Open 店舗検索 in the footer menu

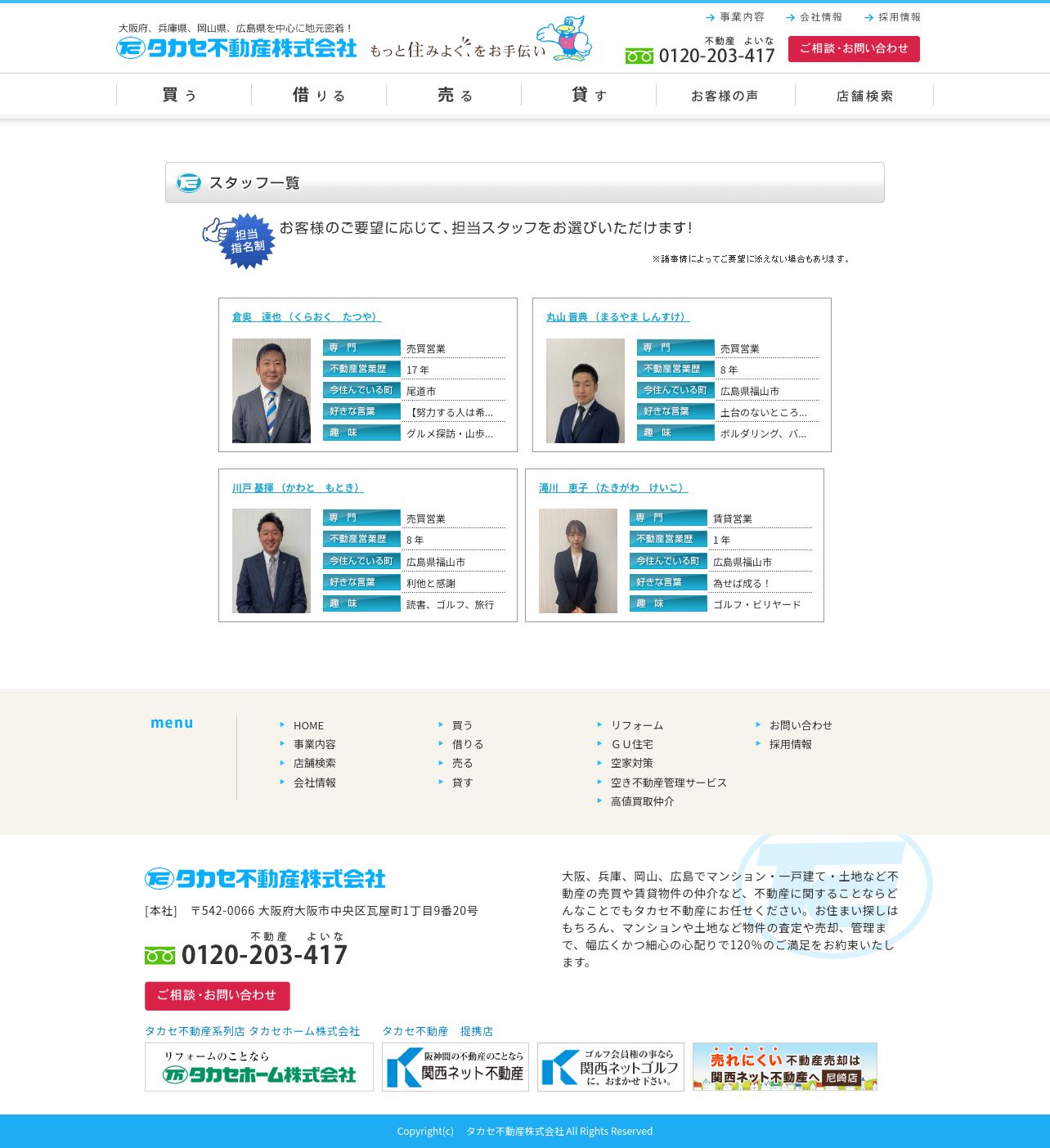pyautogui.click(x=315, y=764)
